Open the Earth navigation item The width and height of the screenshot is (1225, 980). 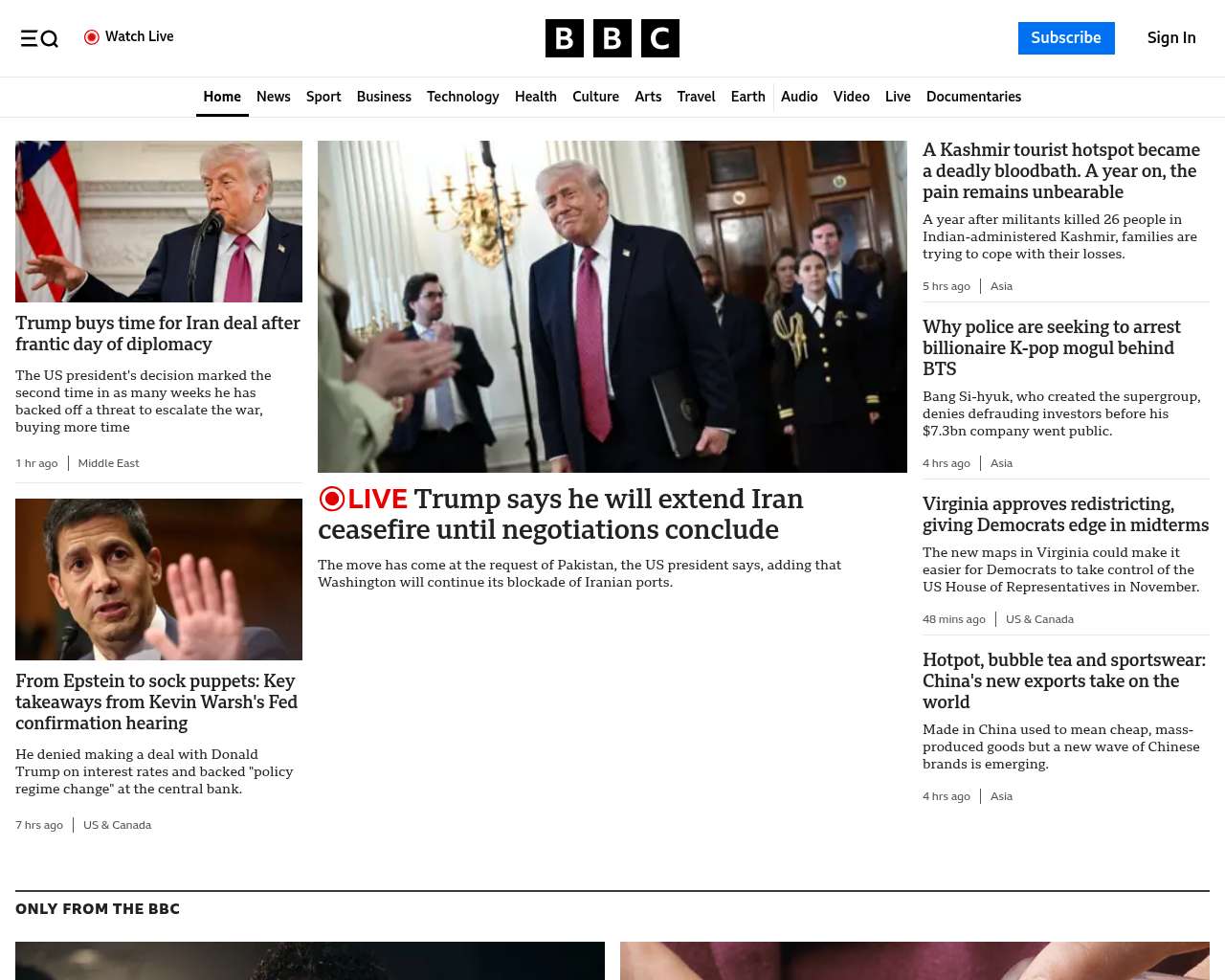[748, 97]
